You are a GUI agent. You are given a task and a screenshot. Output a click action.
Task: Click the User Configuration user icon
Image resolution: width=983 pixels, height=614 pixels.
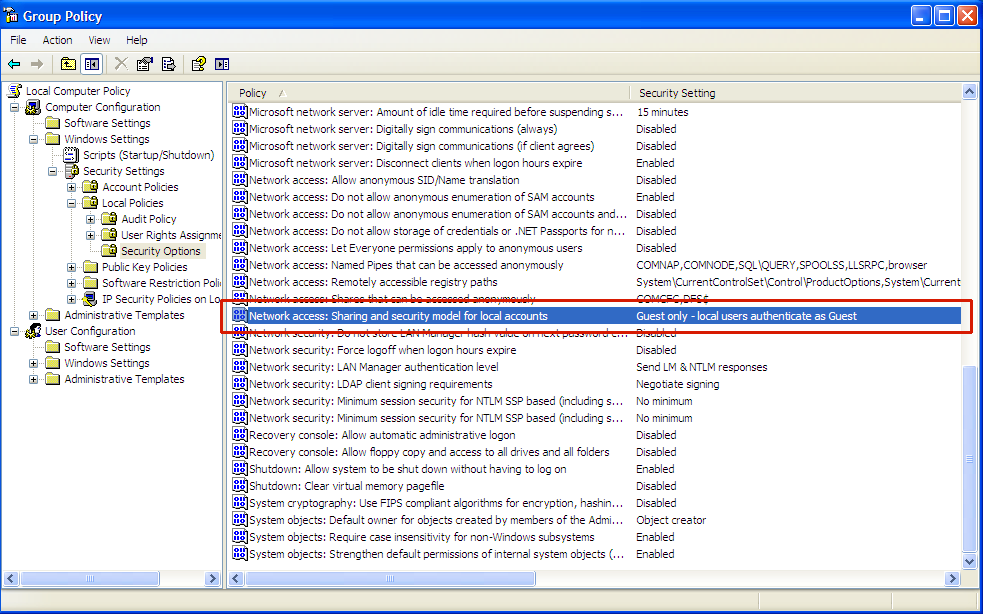tap(33, 331)
